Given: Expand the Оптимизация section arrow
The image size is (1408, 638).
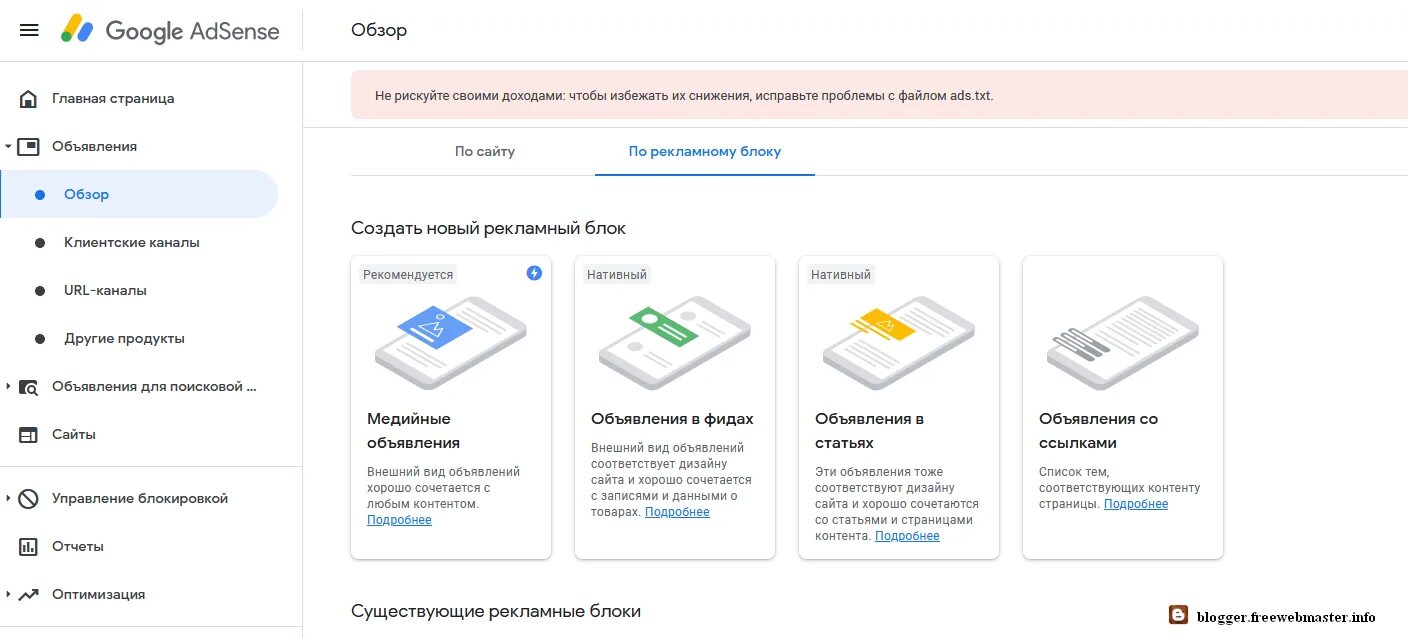Looking at the screenshot, I should [x=8, y=594].
